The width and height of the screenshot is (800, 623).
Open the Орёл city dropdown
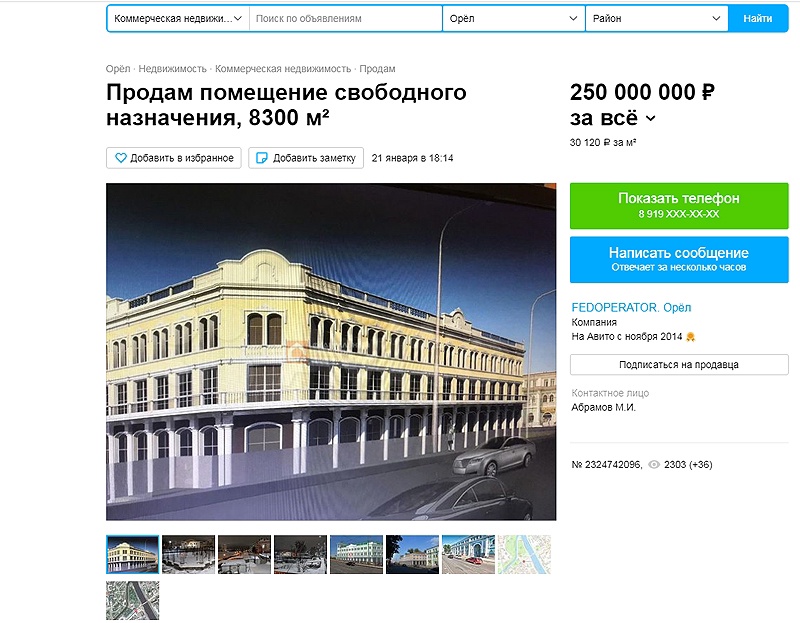(513, 18)
